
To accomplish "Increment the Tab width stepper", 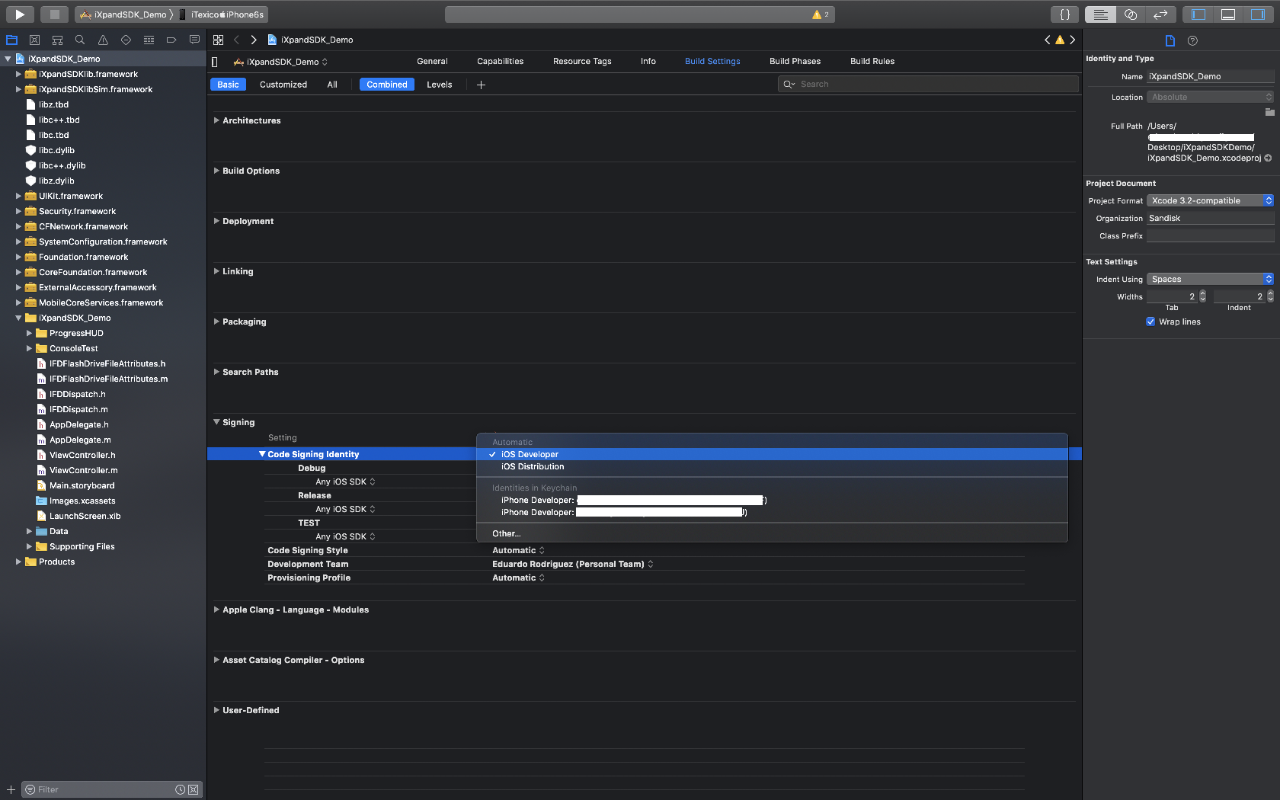I will [x=1203, y=294].
